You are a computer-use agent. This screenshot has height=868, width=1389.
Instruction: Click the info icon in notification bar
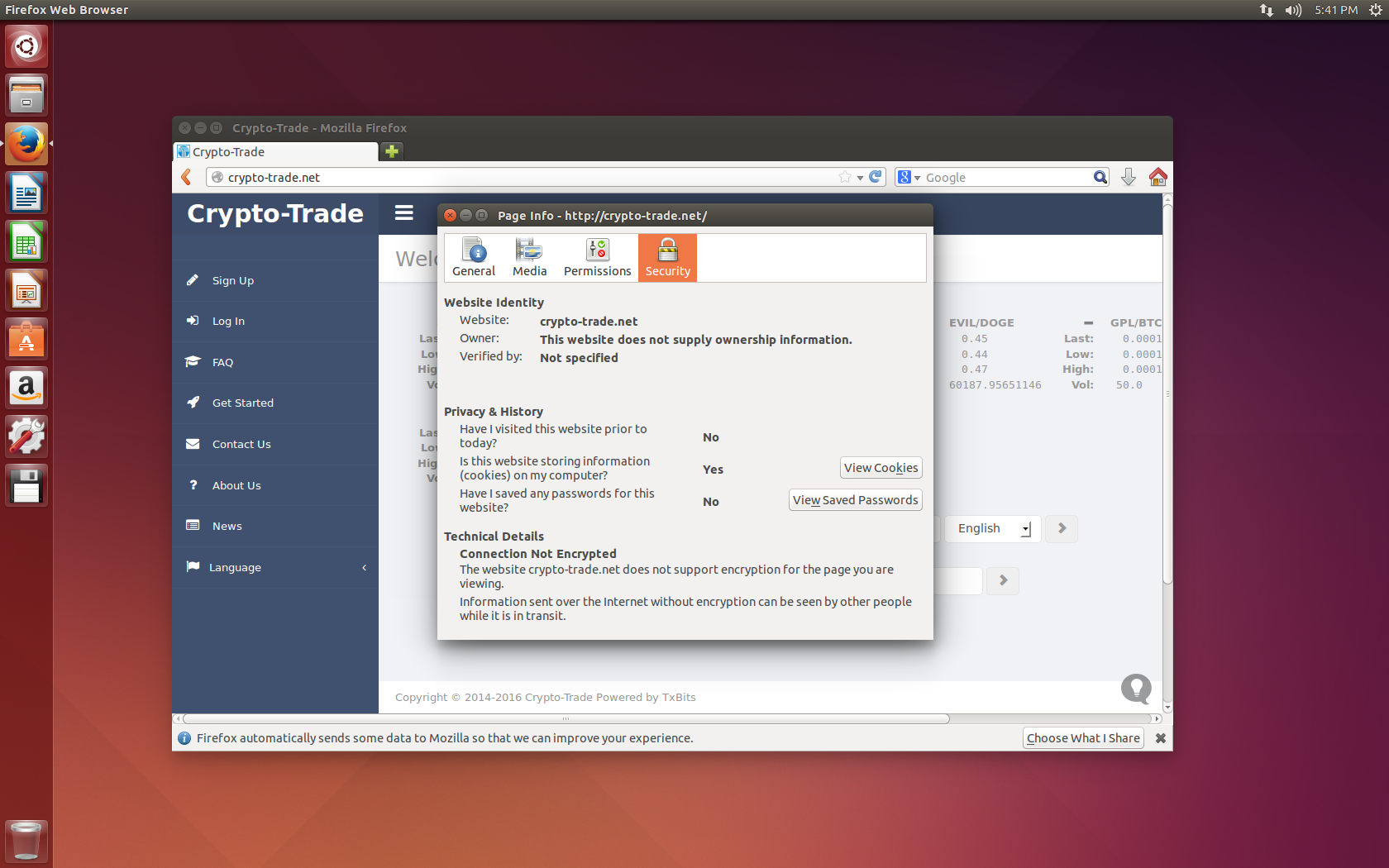click(x=184, y=738)
